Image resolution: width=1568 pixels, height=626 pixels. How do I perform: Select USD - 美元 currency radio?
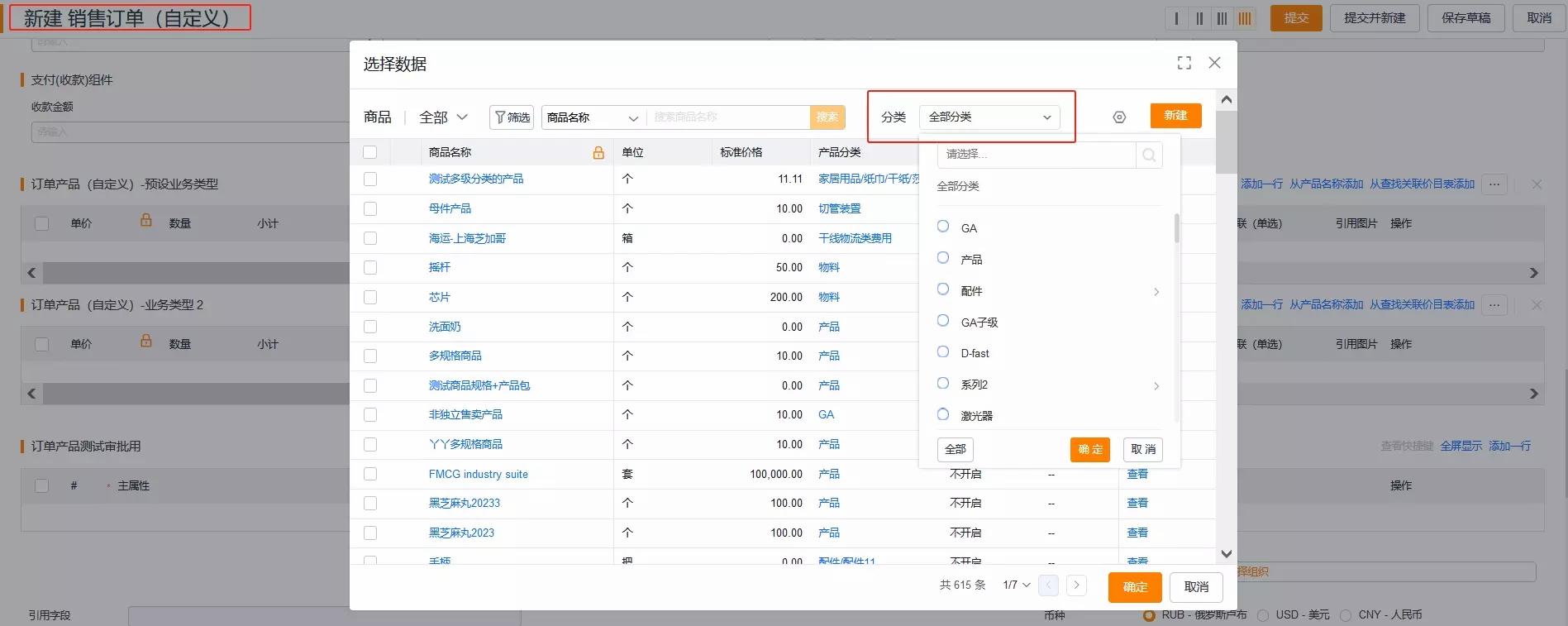1263,615
